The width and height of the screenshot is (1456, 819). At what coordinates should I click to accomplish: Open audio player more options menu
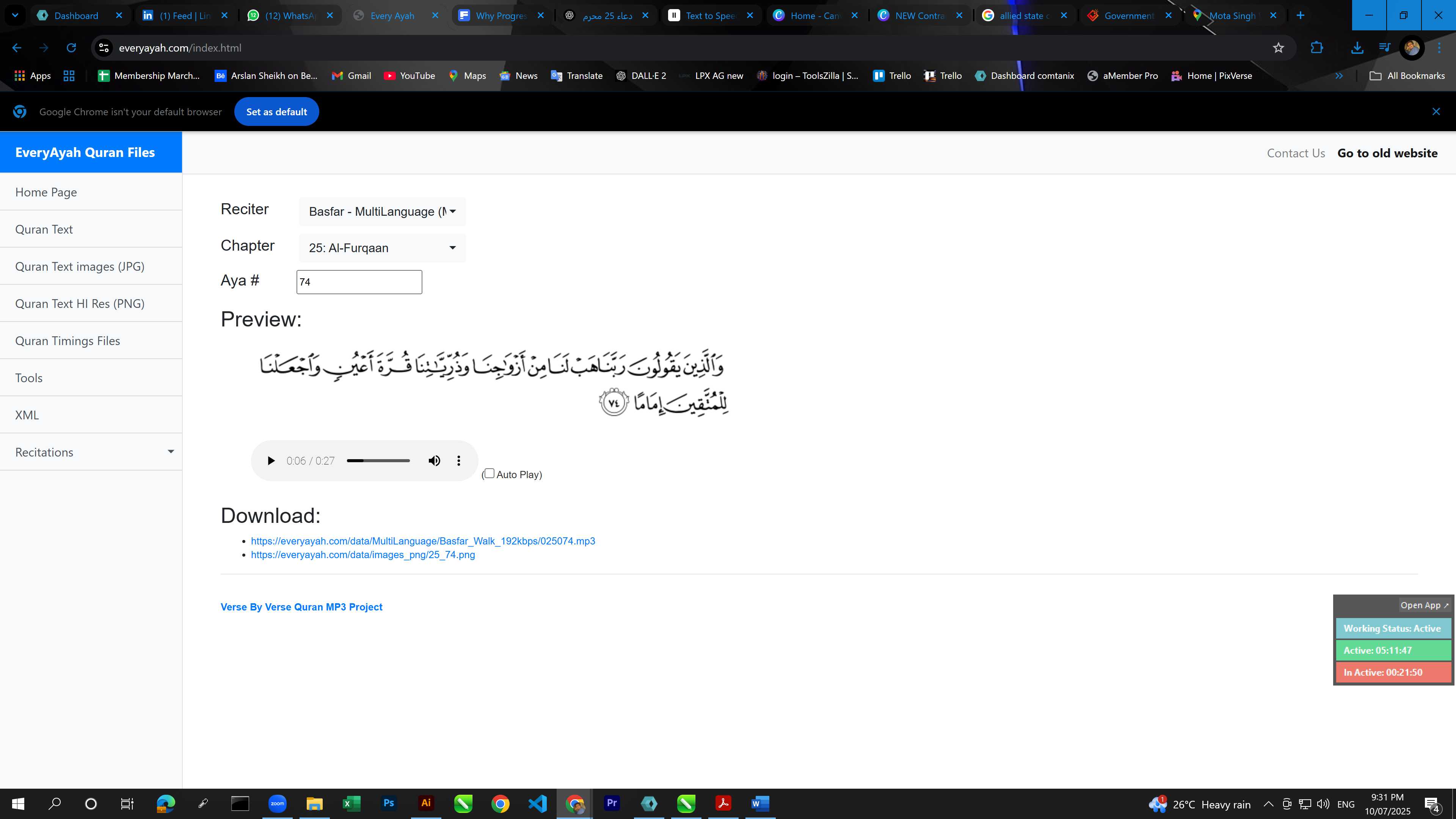pos(459,461)
